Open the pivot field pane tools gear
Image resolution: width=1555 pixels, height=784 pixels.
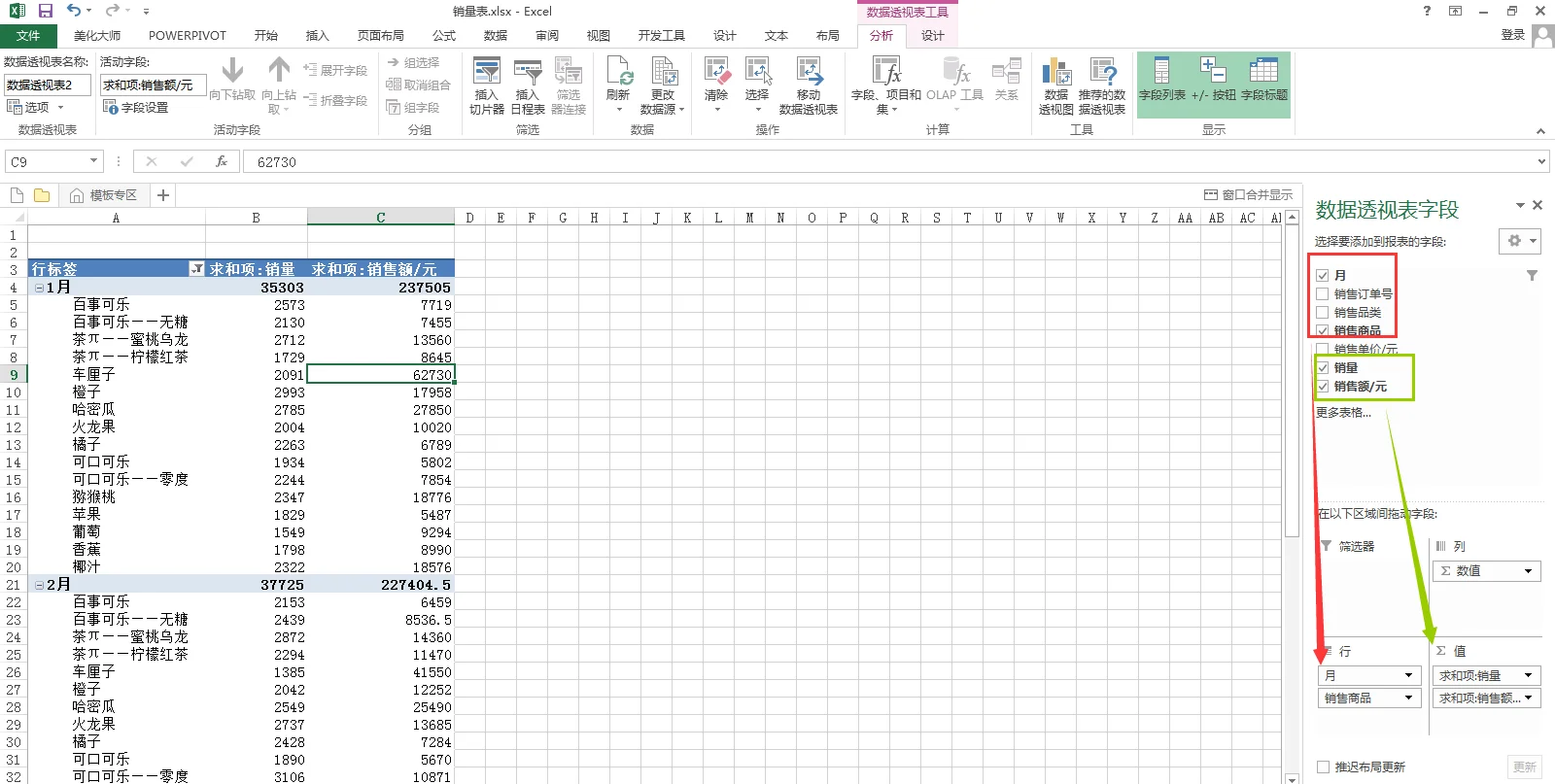tap(1520, 241)
